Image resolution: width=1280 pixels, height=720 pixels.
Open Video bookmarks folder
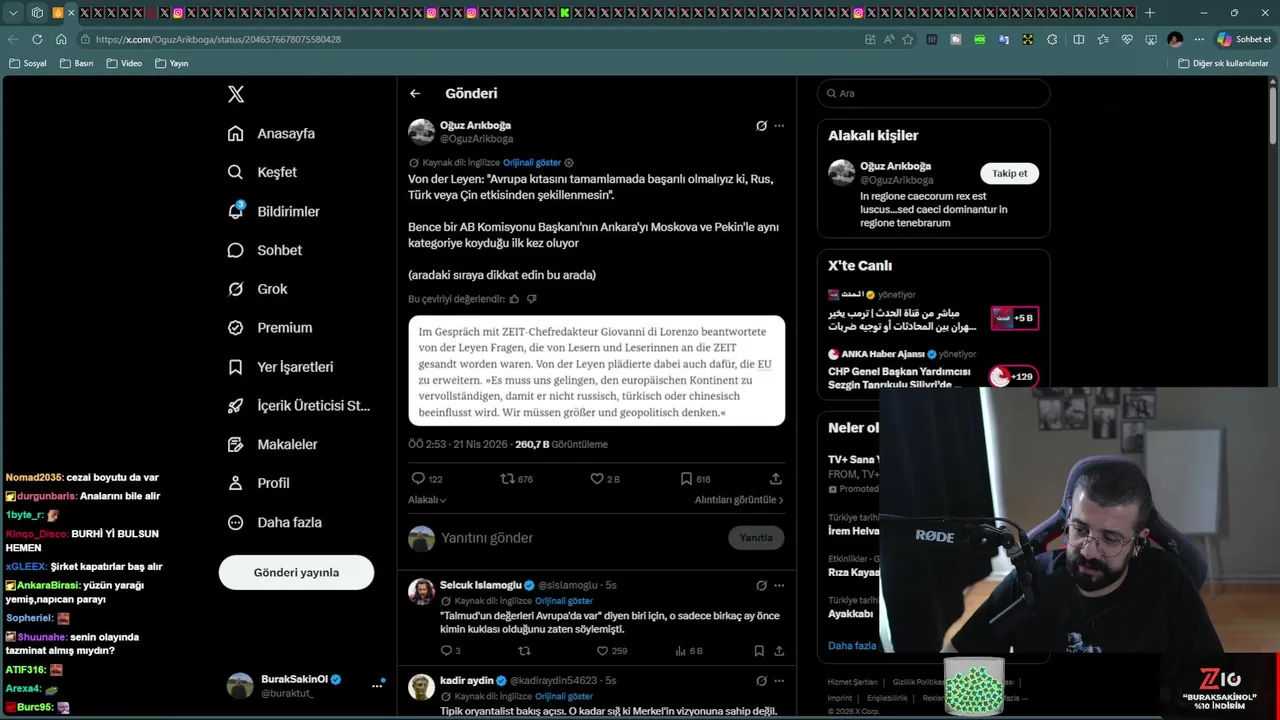[x=124, y=63]
